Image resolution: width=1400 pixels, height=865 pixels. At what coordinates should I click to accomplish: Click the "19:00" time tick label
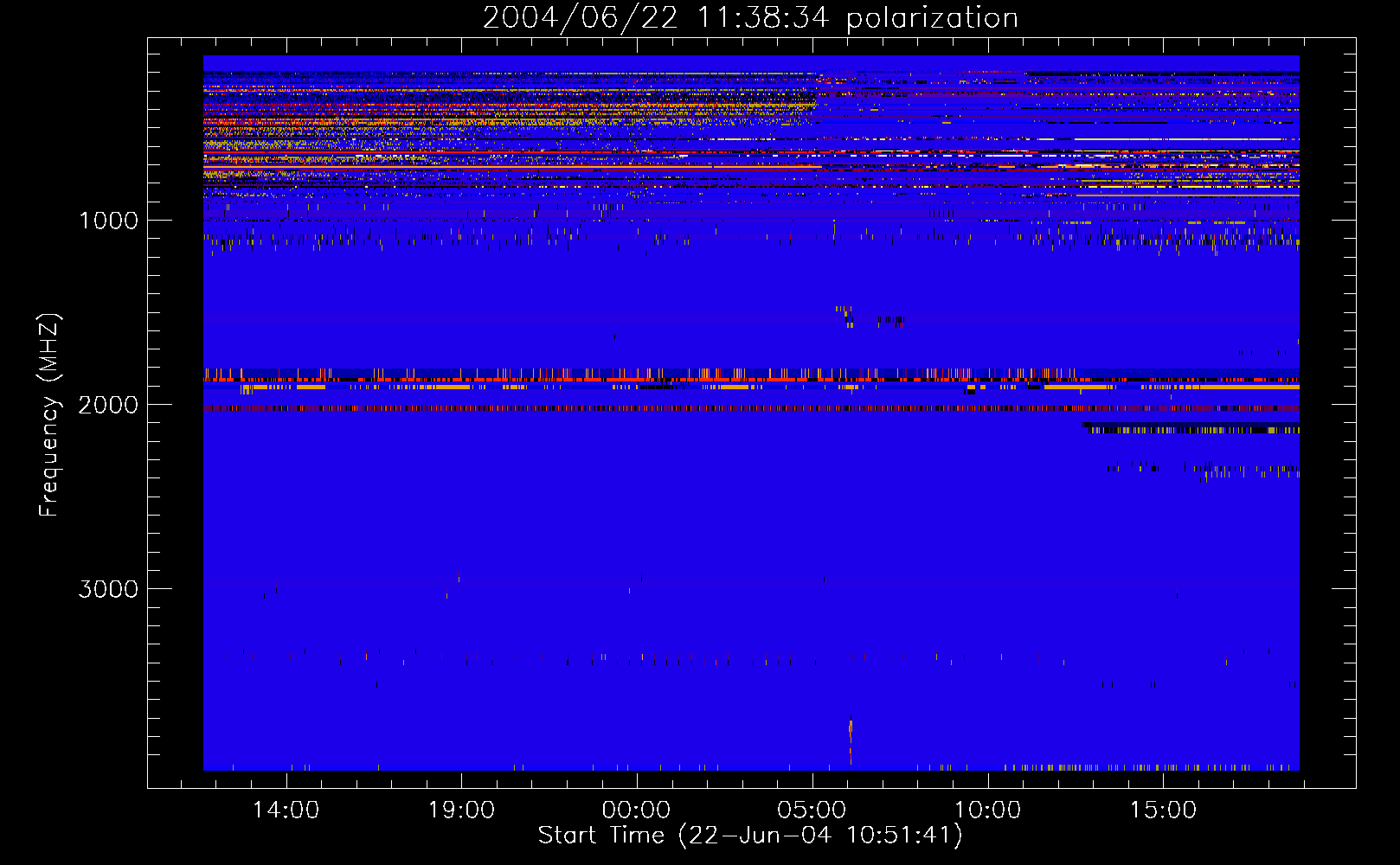[x=461, y=811]
